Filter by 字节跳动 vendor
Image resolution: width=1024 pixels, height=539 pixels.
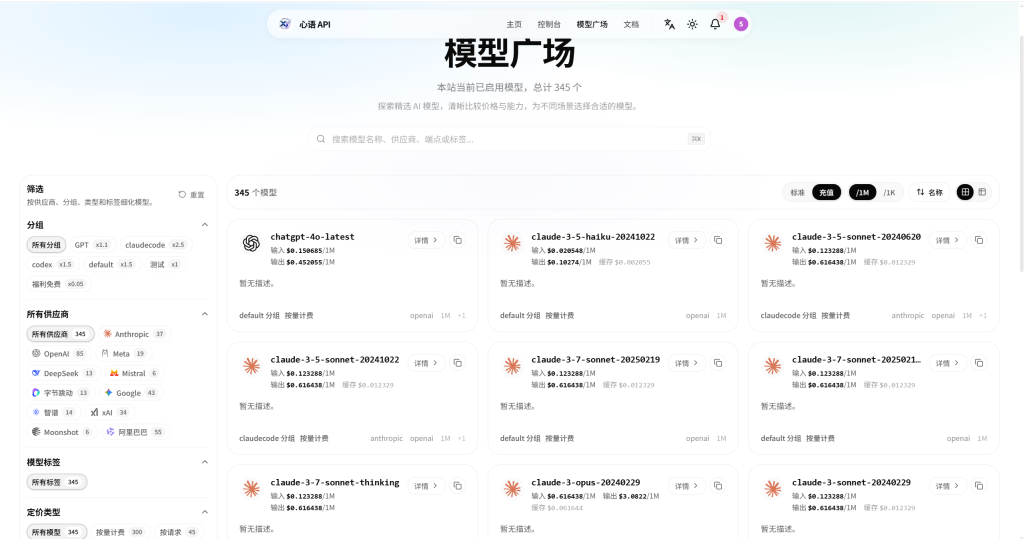pyautogui.click(x=60, y=393)
